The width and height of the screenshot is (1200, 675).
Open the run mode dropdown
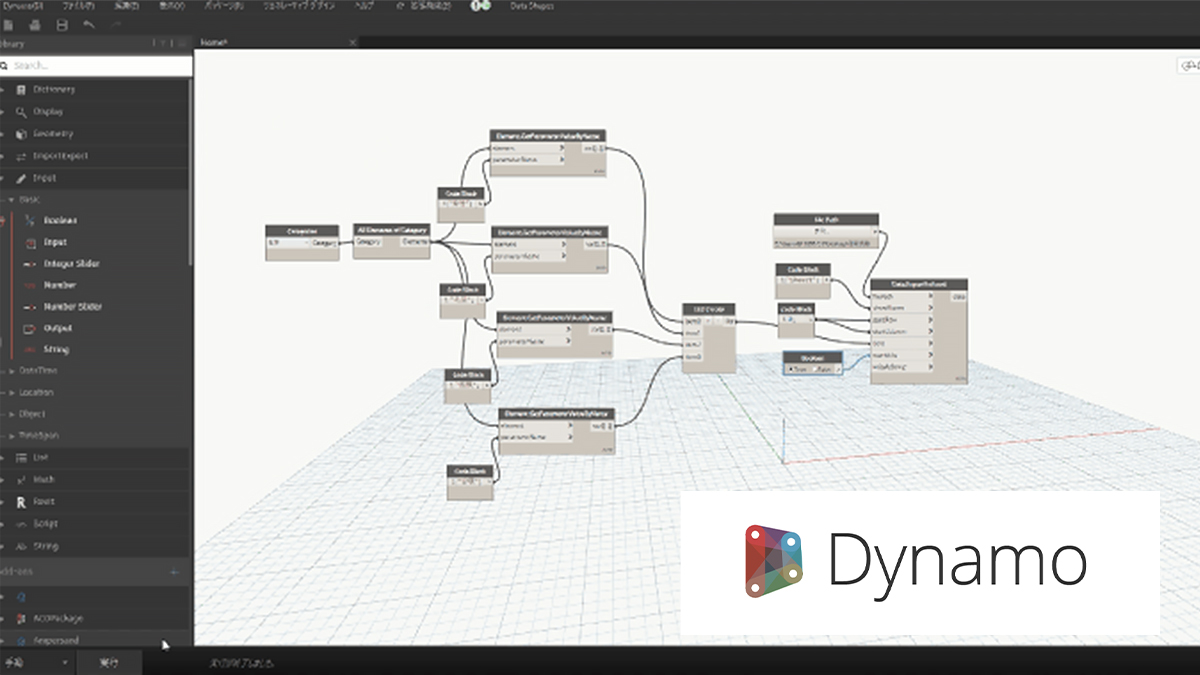point(64,663)
